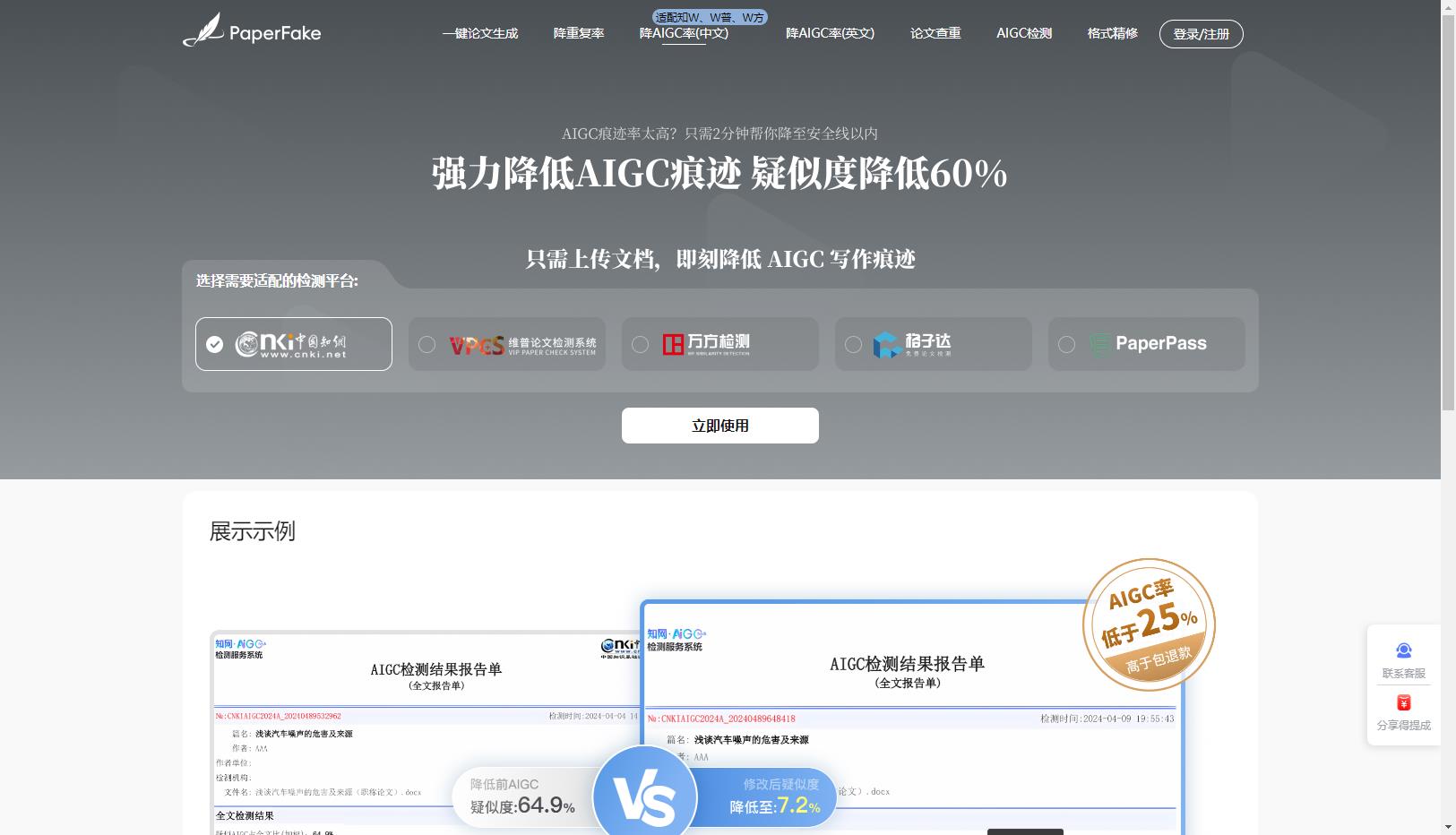Image resolution: width=1456 pixels, height=835 pixels.
Task: Open 联系客服 customer service headset icon
Action: coord(1403,650)
